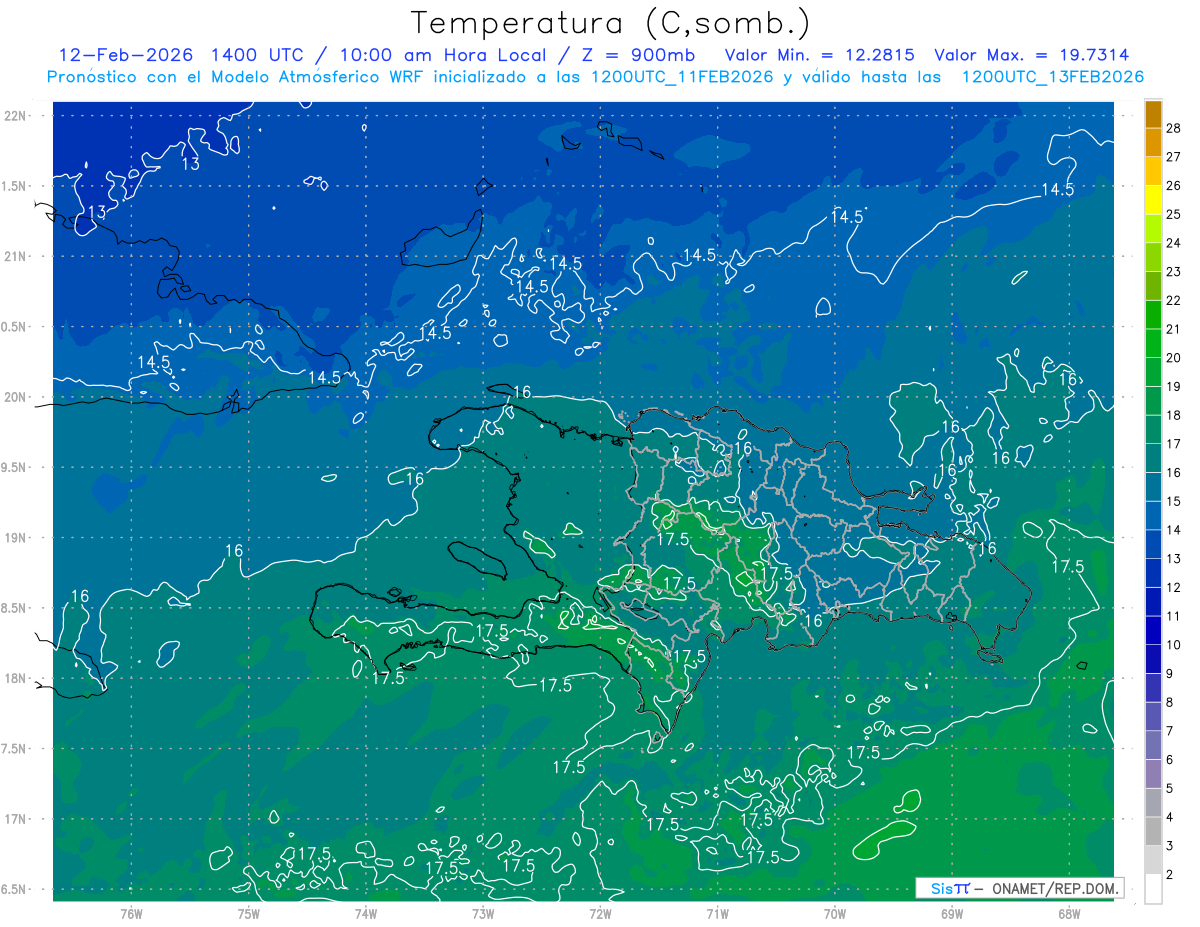Click the initialization stamp "1200UTC_11FEB2026"

(681, 77)
